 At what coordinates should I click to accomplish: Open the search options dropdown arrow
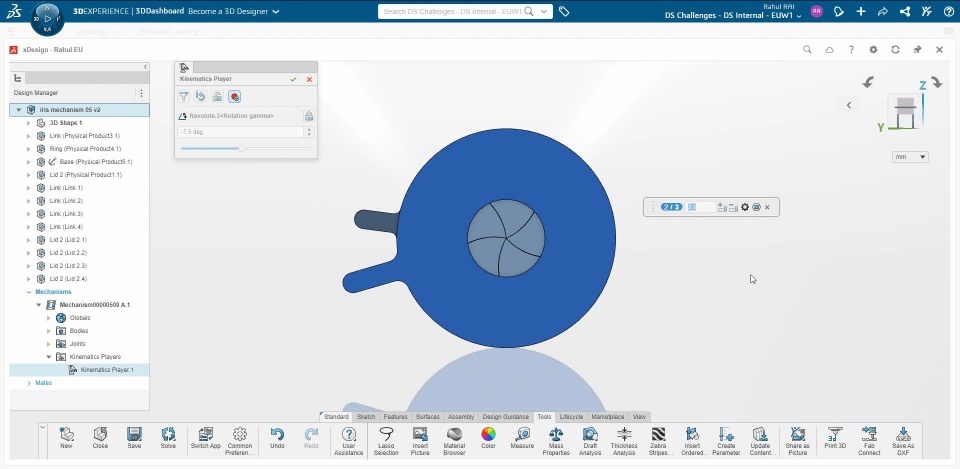click(544, 11)
